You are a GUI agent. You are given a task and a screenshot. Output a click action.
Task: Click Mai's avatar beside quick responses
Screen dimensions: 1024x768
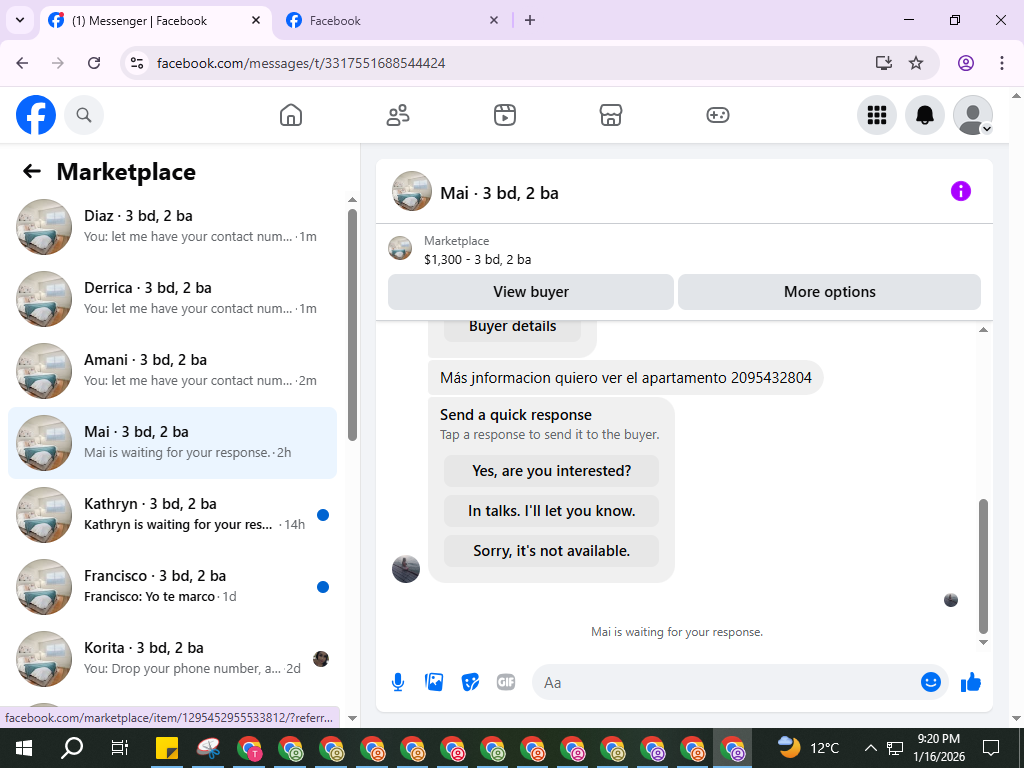click(406, 569)
